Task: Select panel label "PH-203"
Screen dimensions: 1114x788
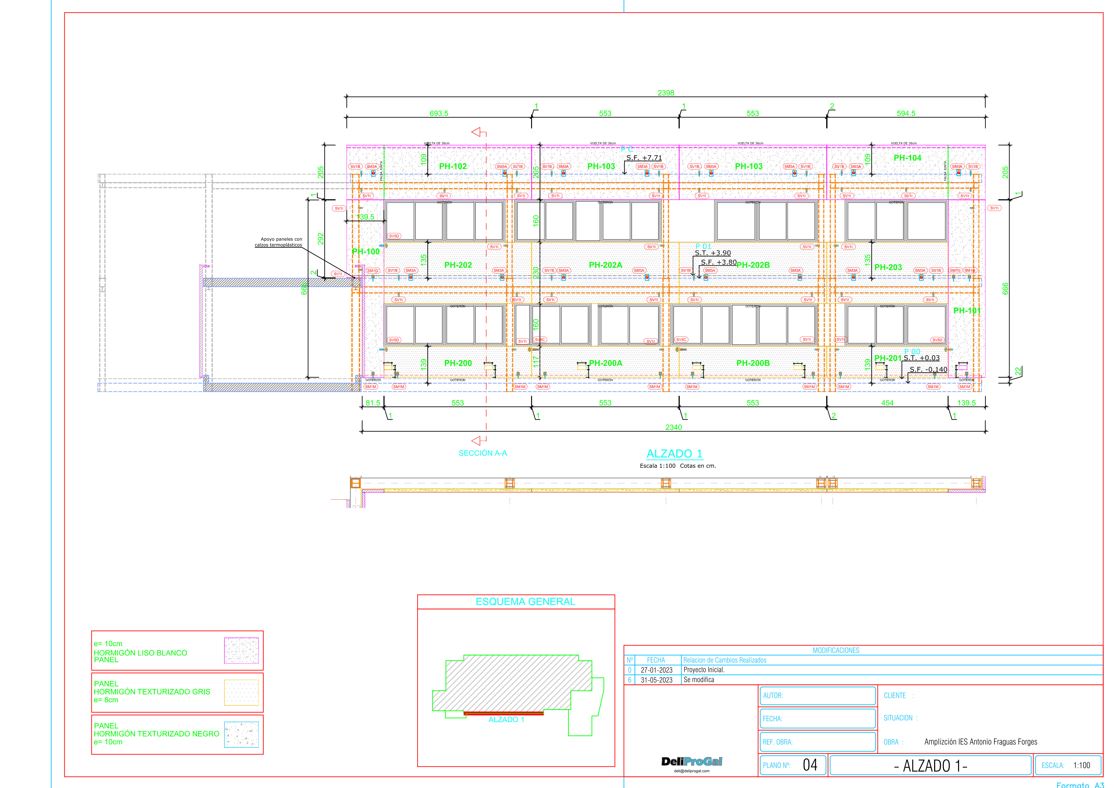Action: point(888,267)
